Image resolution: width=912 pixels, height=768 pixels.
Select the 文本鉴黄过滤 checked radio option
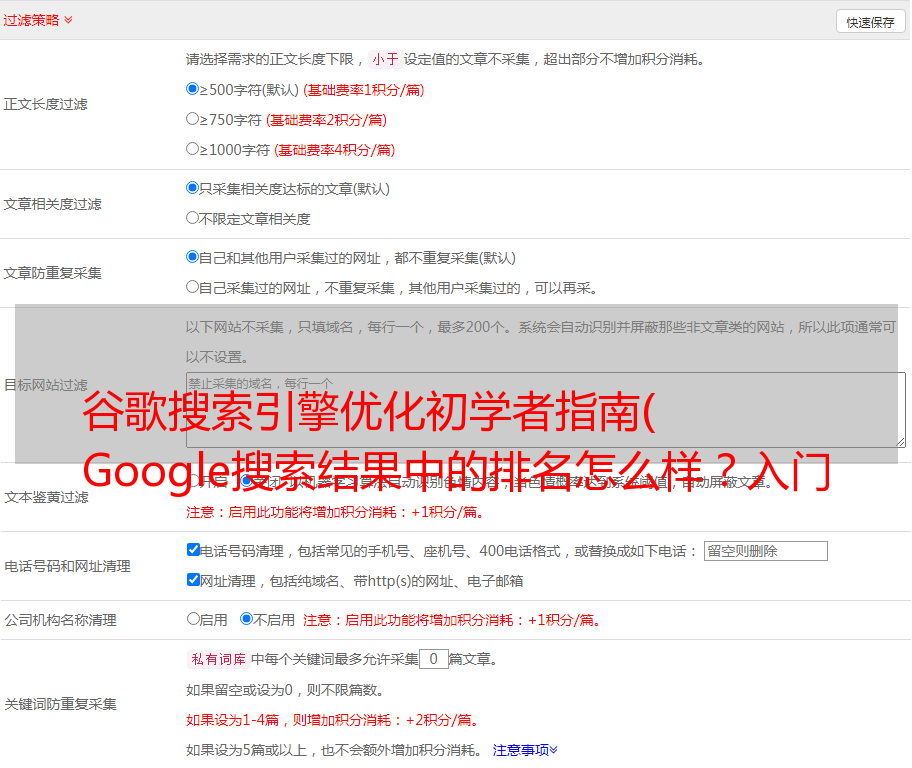pos(247,481)
